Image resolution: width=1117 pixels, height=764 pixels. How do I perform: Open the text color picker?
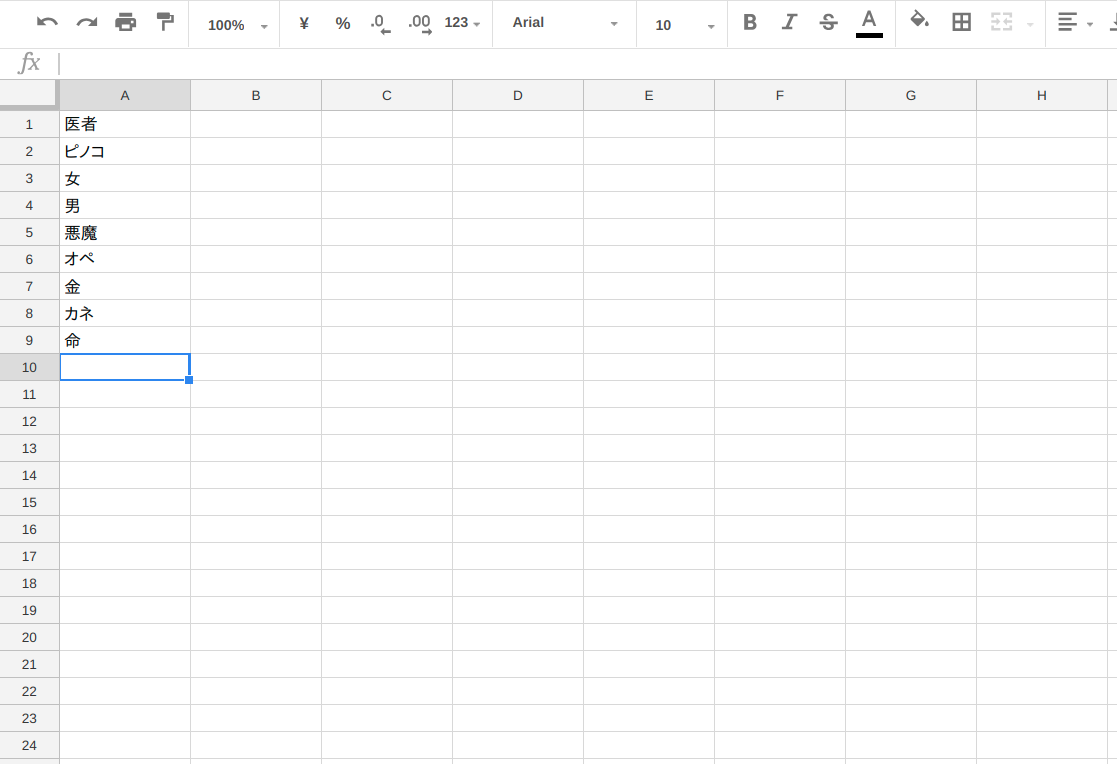(868, 23)
